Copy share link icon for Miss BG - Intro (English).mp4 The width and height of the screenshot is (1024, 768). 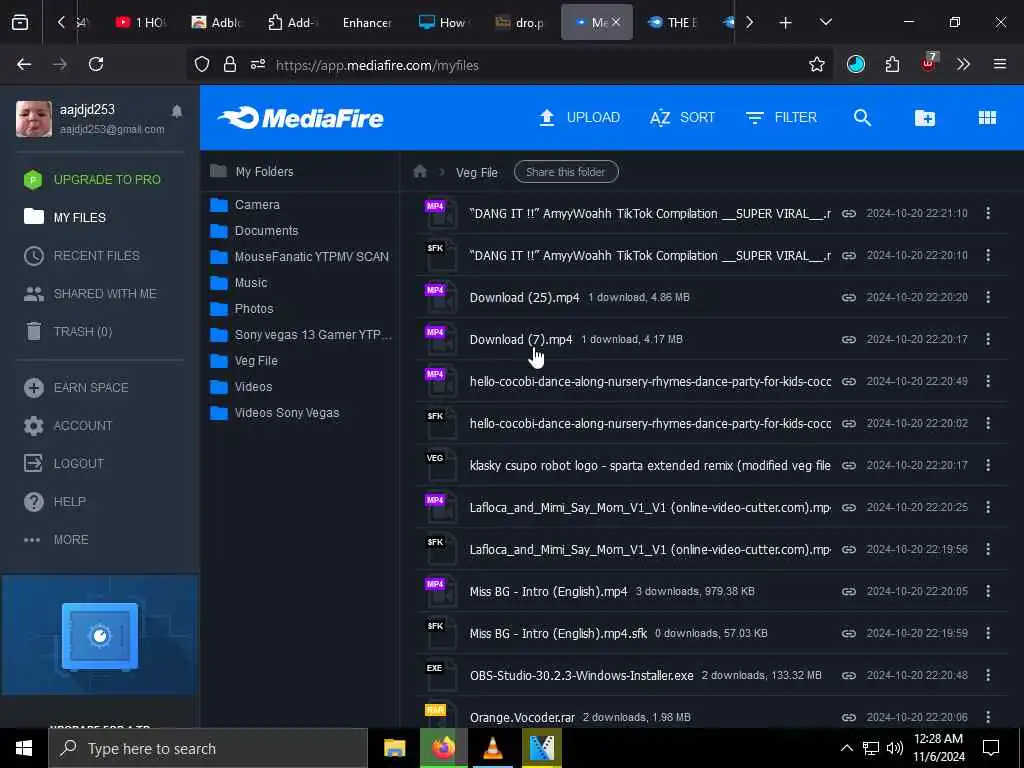(x=848, y=591)
